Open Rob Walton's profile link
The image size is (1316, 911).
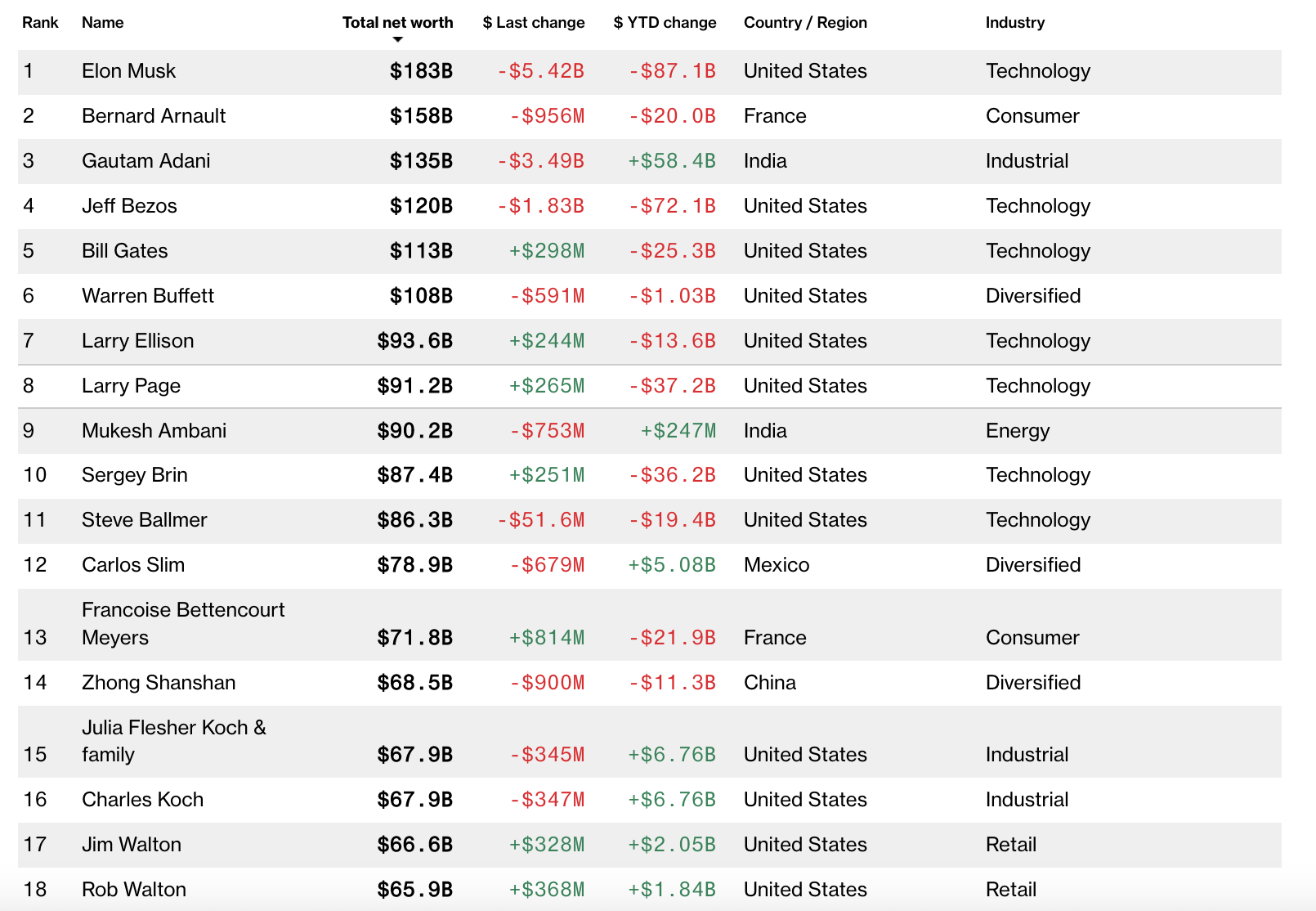pos(134,890)
